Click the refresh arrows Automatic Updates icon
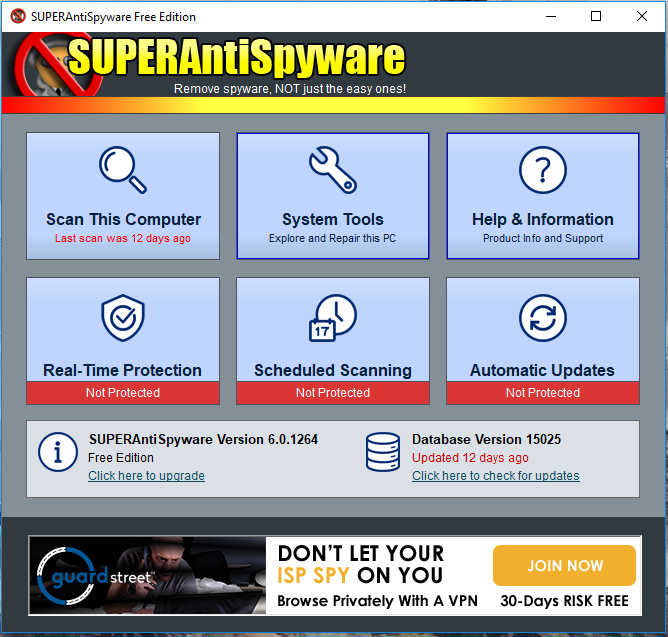 pos(543,318)
